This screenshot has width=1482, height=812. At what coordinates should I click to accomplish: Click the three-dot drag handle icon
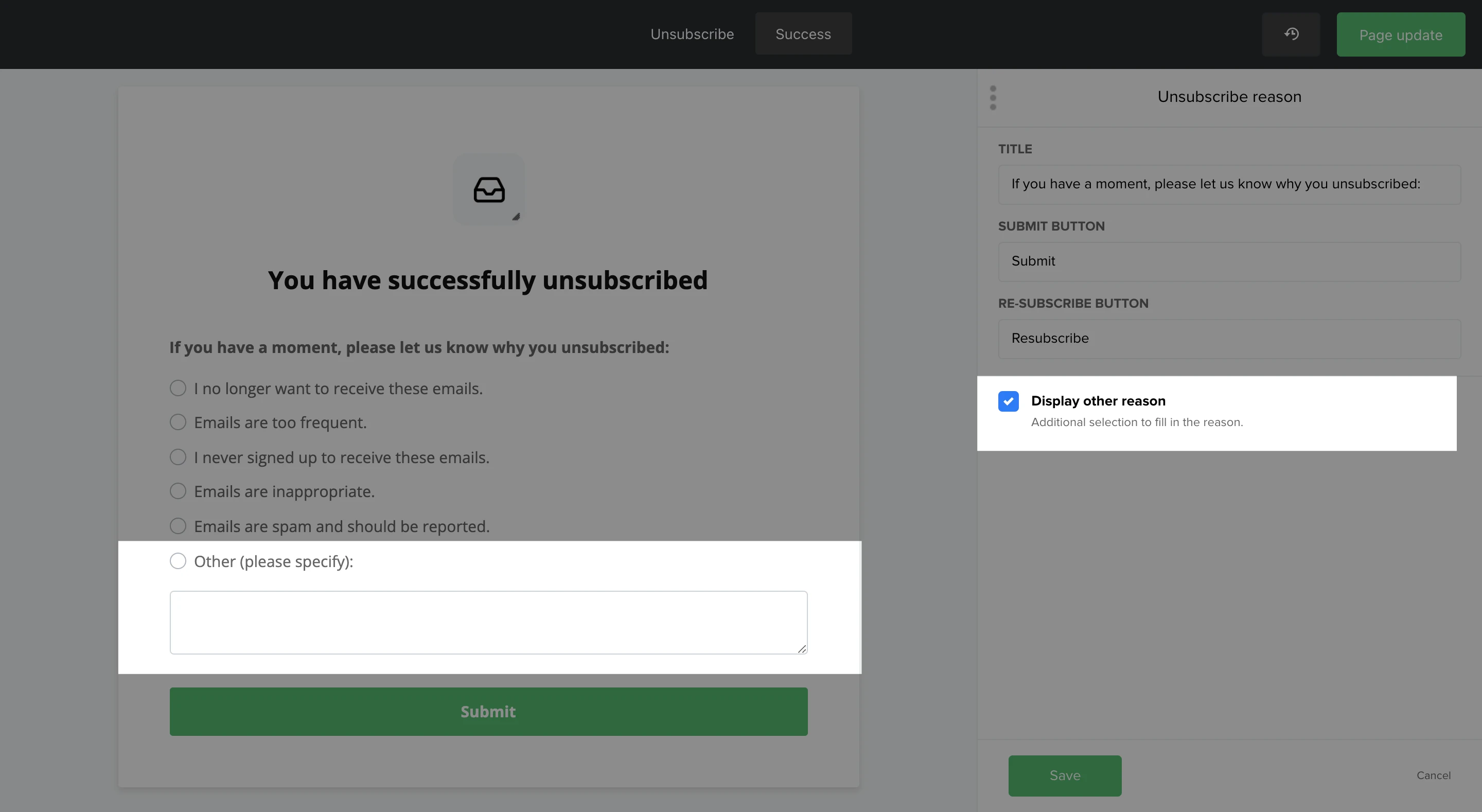(x=993, y=97)
